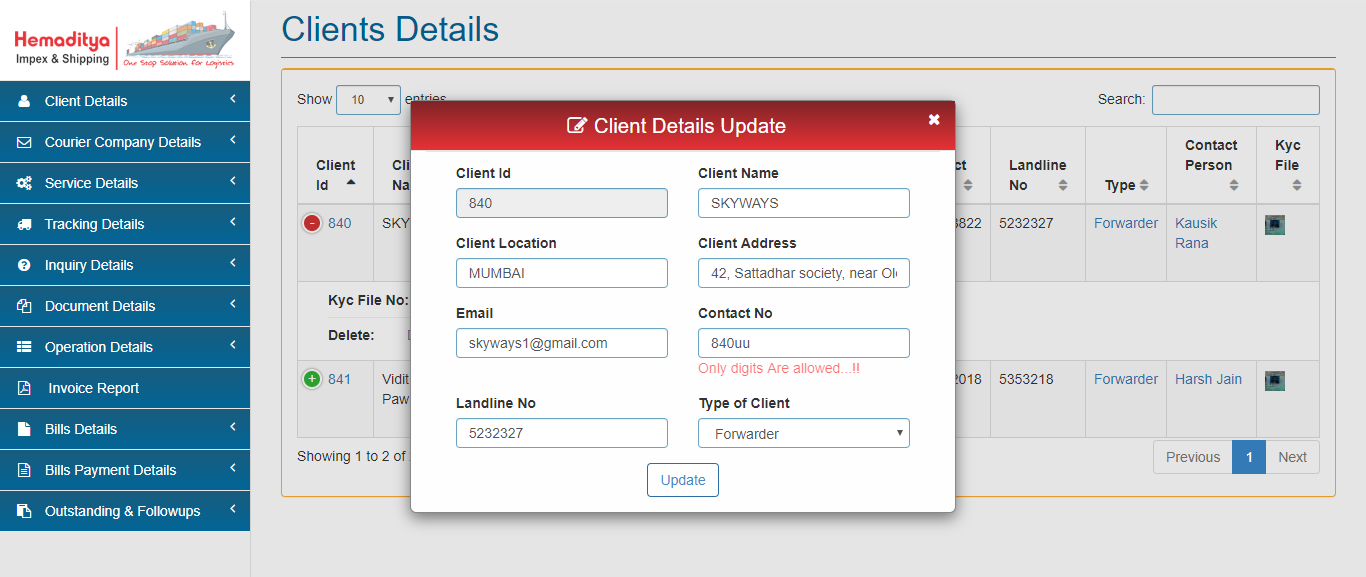The image size is (1366, 577).
Task: Go to Next page of clients
Action: click(1292, 457)
